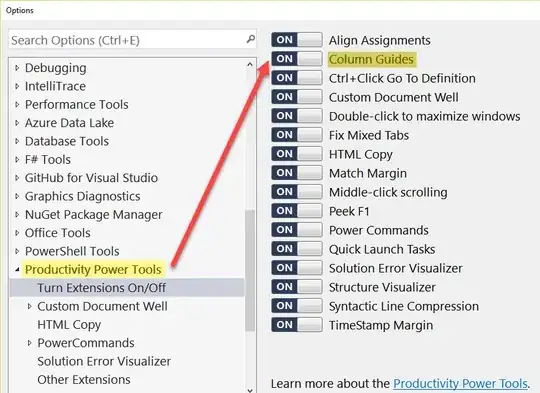Select HTML Copy in the tree

point(69,324)
